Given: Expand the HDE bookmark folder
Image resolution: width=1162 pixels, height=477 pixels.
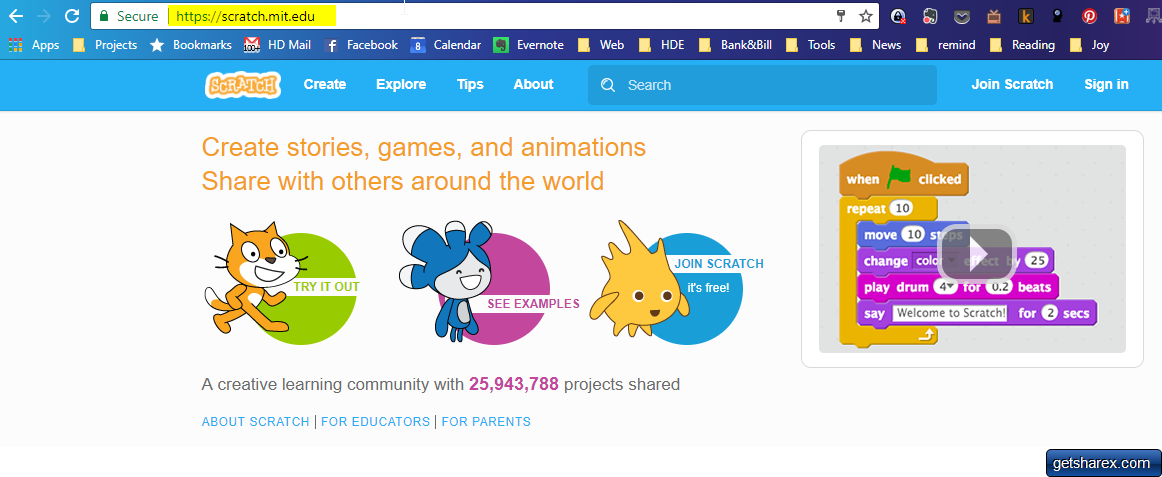Looking at the screenshot, I should coord(662,45).
